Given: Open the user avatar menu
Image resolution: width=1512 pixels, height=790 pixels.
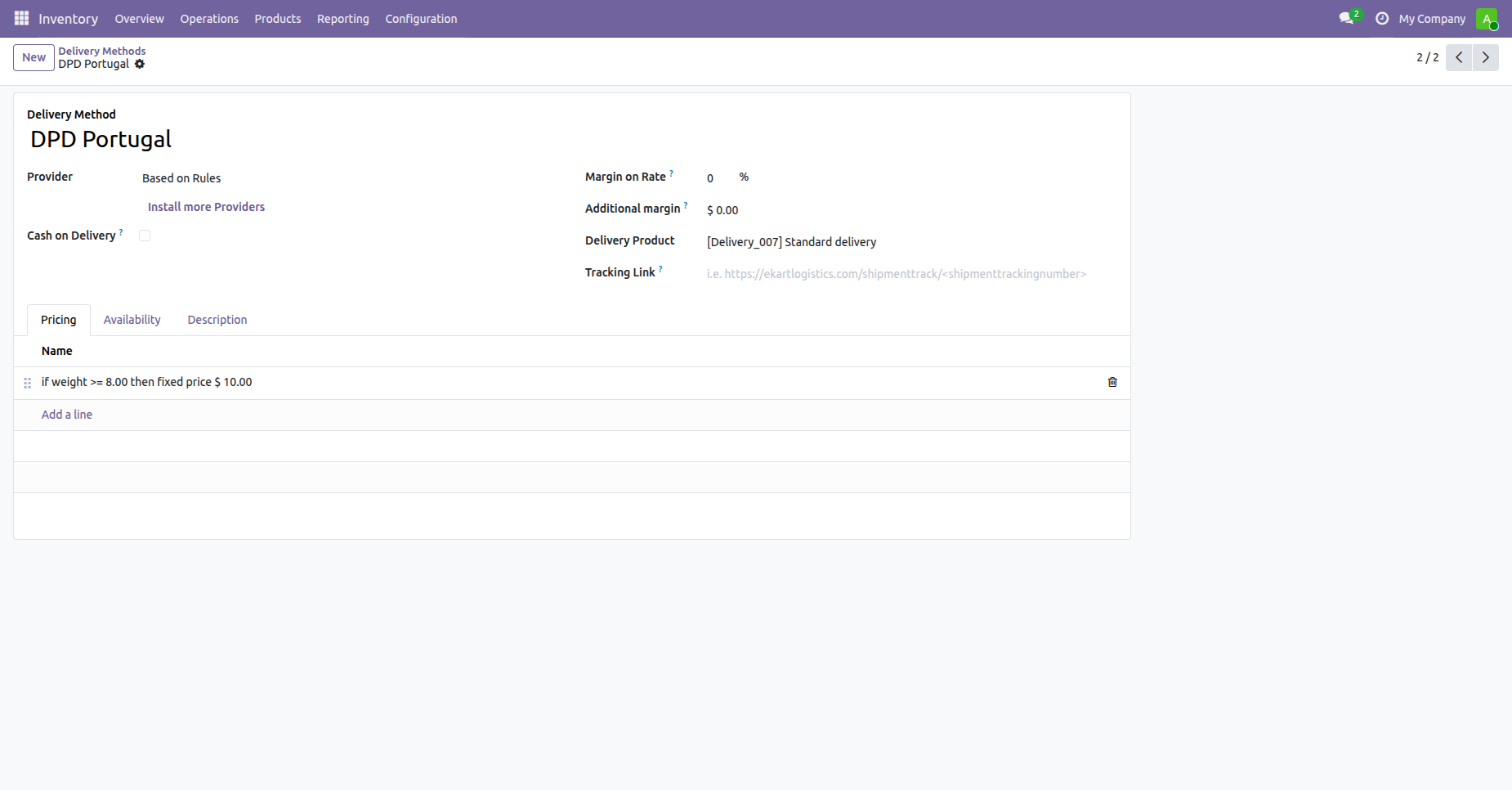Looking at the screenshot, I should tap(1487, 18).
